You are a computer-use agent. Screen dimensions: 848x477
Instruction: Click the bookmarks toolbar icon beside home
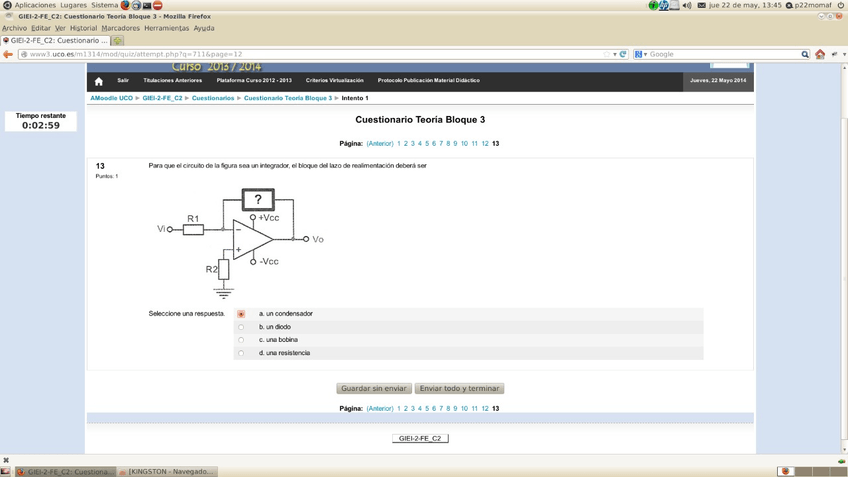pyautogui.click(x=834, y=54)
